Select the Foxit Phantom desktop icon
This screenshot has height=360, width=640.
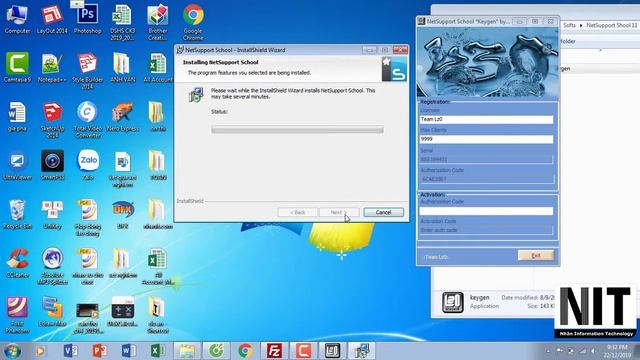click(x=17, y=315)
